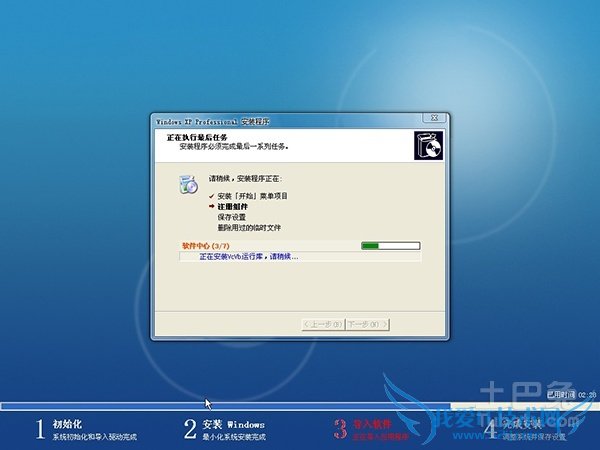Click the 下一步 next button
The height and width of the screenshot is (450, 600).
pos(368,324)
